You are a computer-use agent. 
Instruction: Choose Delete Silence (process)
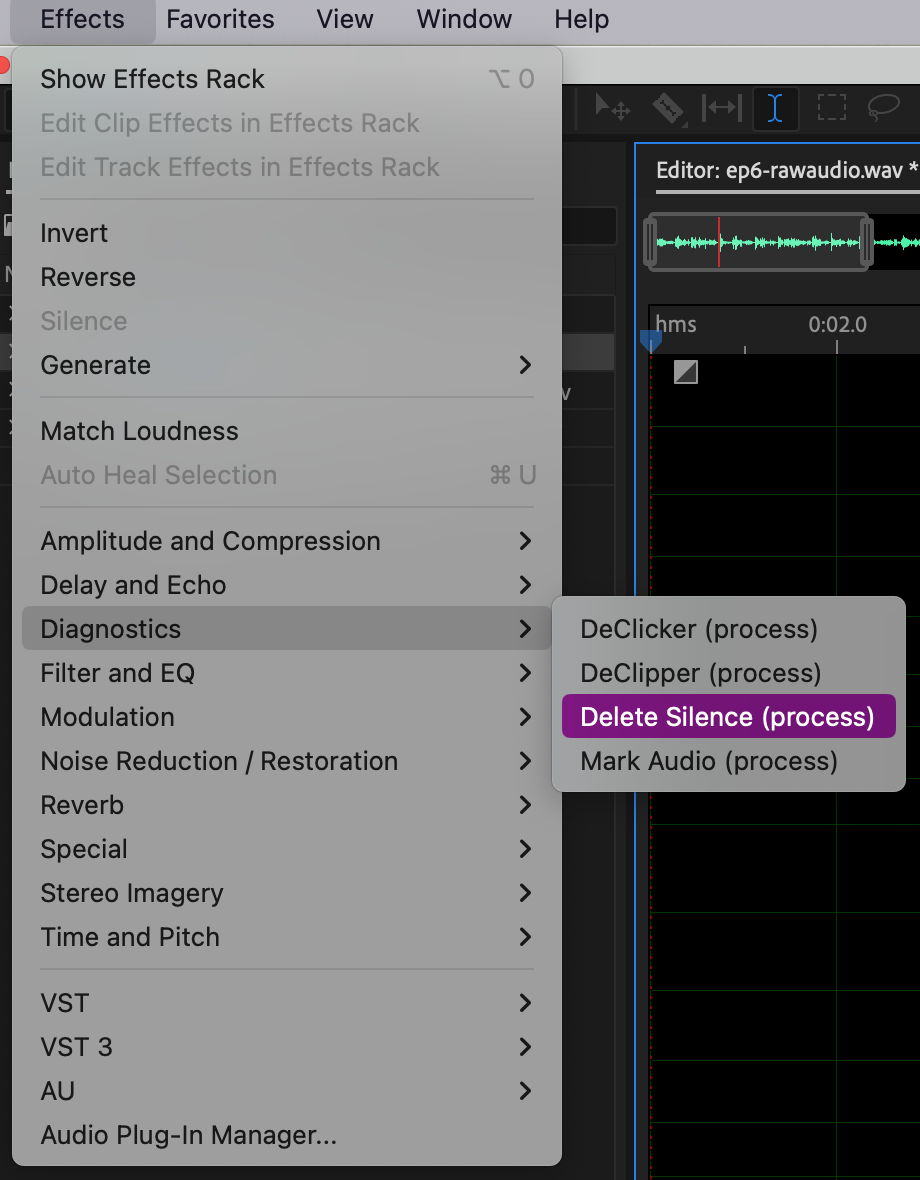point(727,717)
